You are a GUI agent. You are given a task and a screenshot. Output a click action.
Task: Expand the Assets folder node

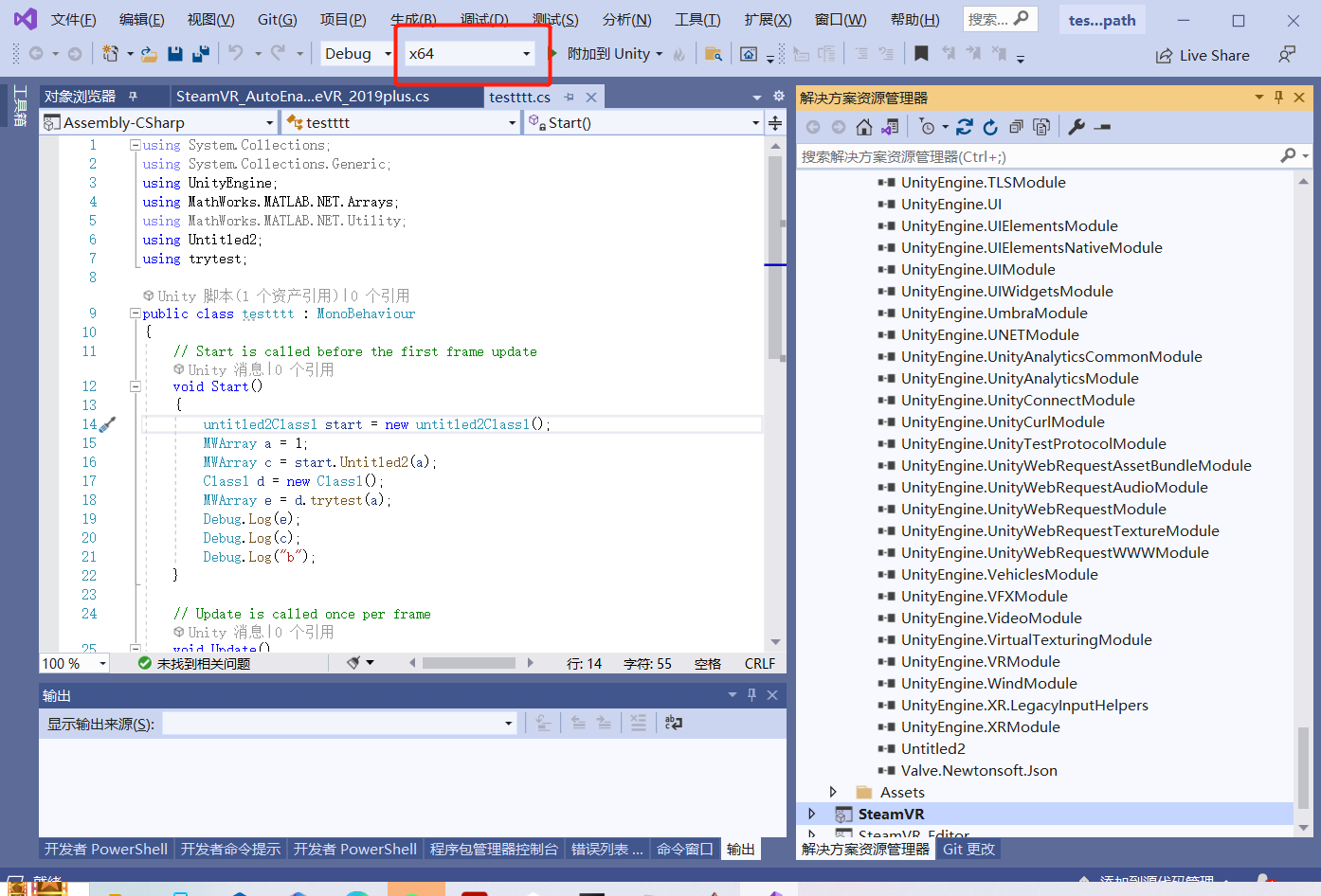pyautogui.click(x=833, y=792)
